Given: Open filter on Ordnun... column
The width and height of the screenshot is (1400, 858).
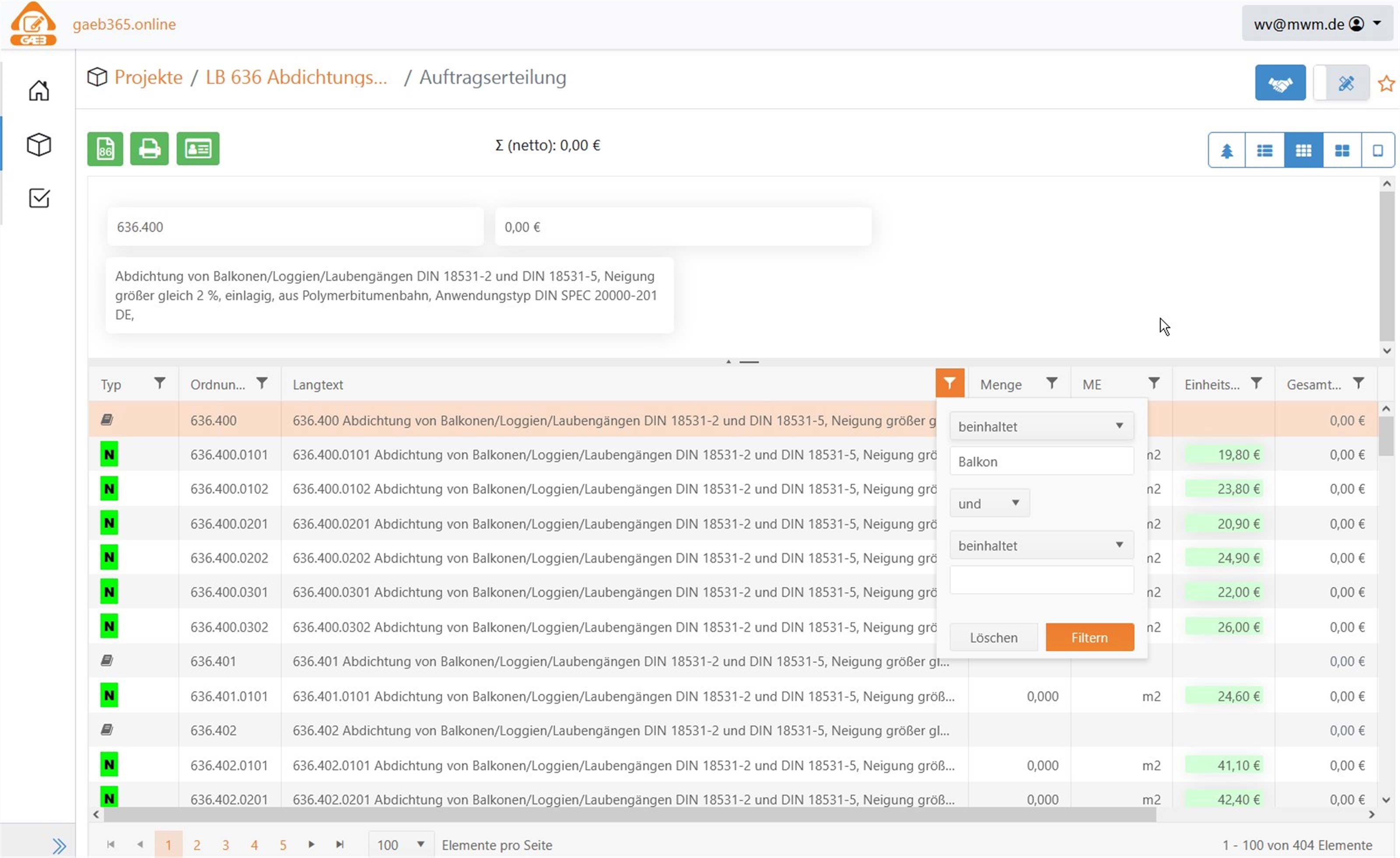Looking at the screenshot, I should tap(262, 383).
